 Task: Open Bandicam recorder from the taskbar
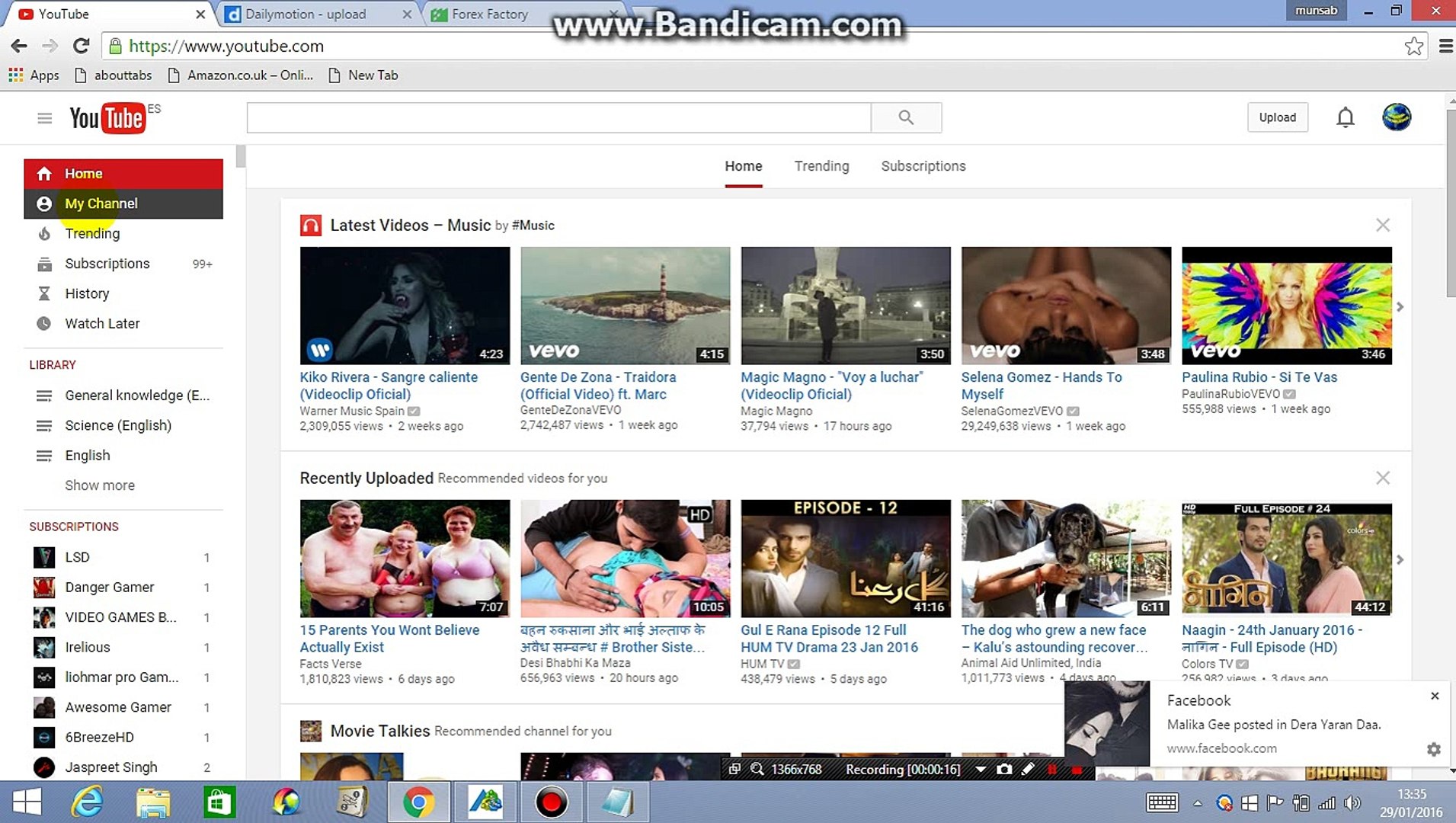[551, 802]
